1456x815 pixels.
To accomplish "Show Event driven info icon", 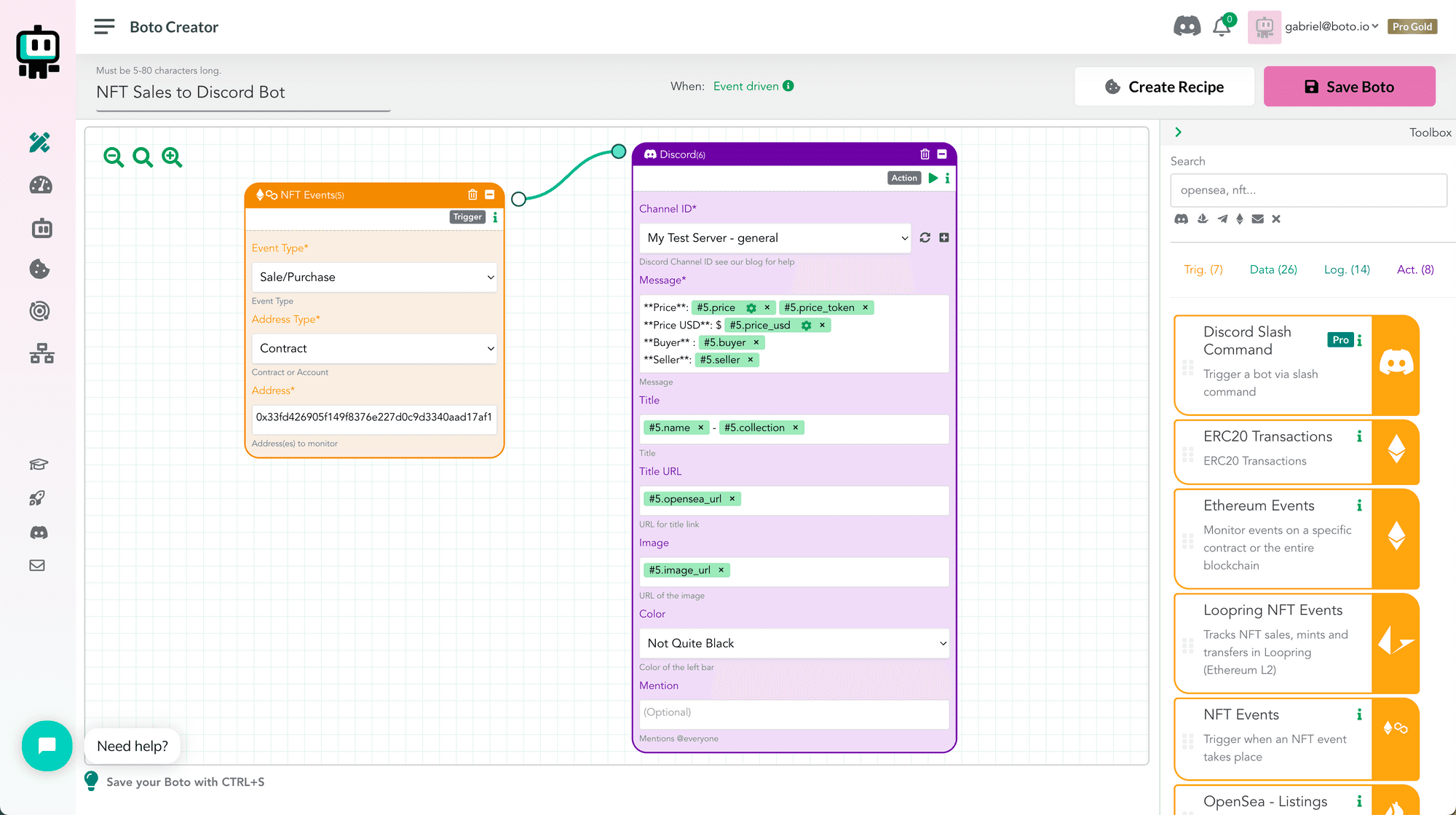I will (x=788, y=86).
